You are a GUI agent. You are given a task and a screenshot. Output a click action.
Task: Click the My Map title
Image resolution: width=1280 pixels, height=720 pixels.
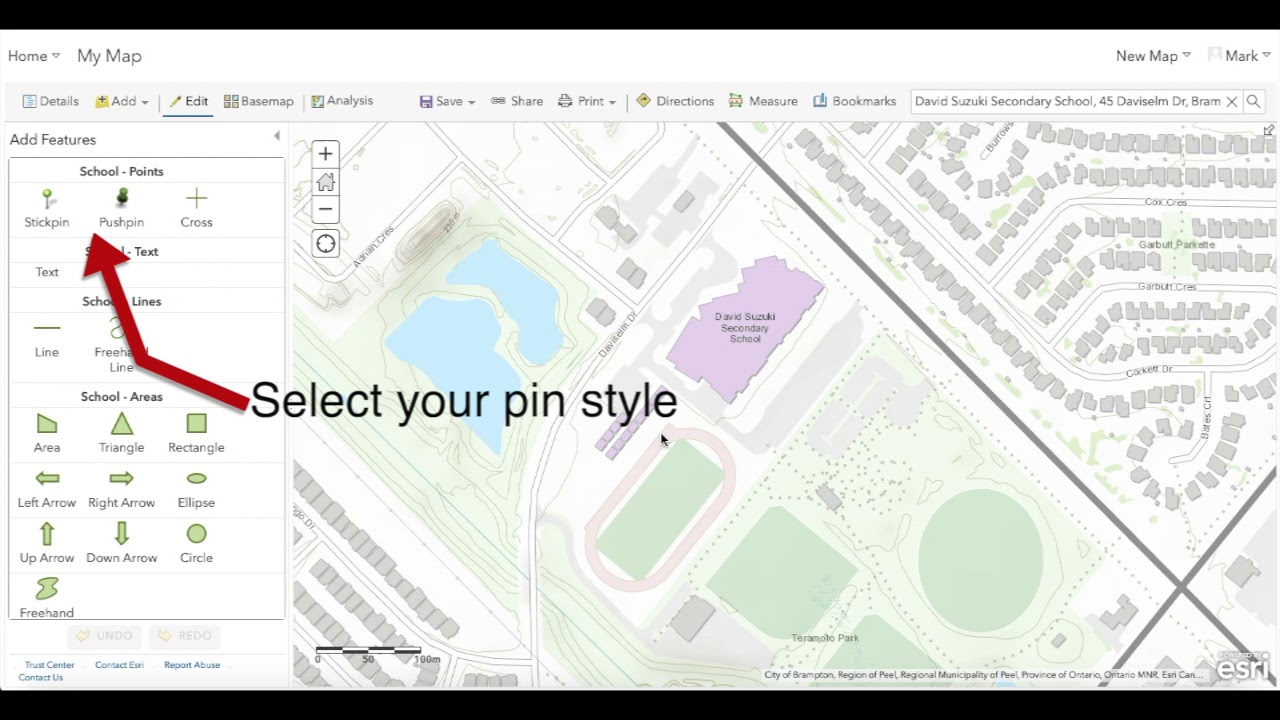pos(109,56)
